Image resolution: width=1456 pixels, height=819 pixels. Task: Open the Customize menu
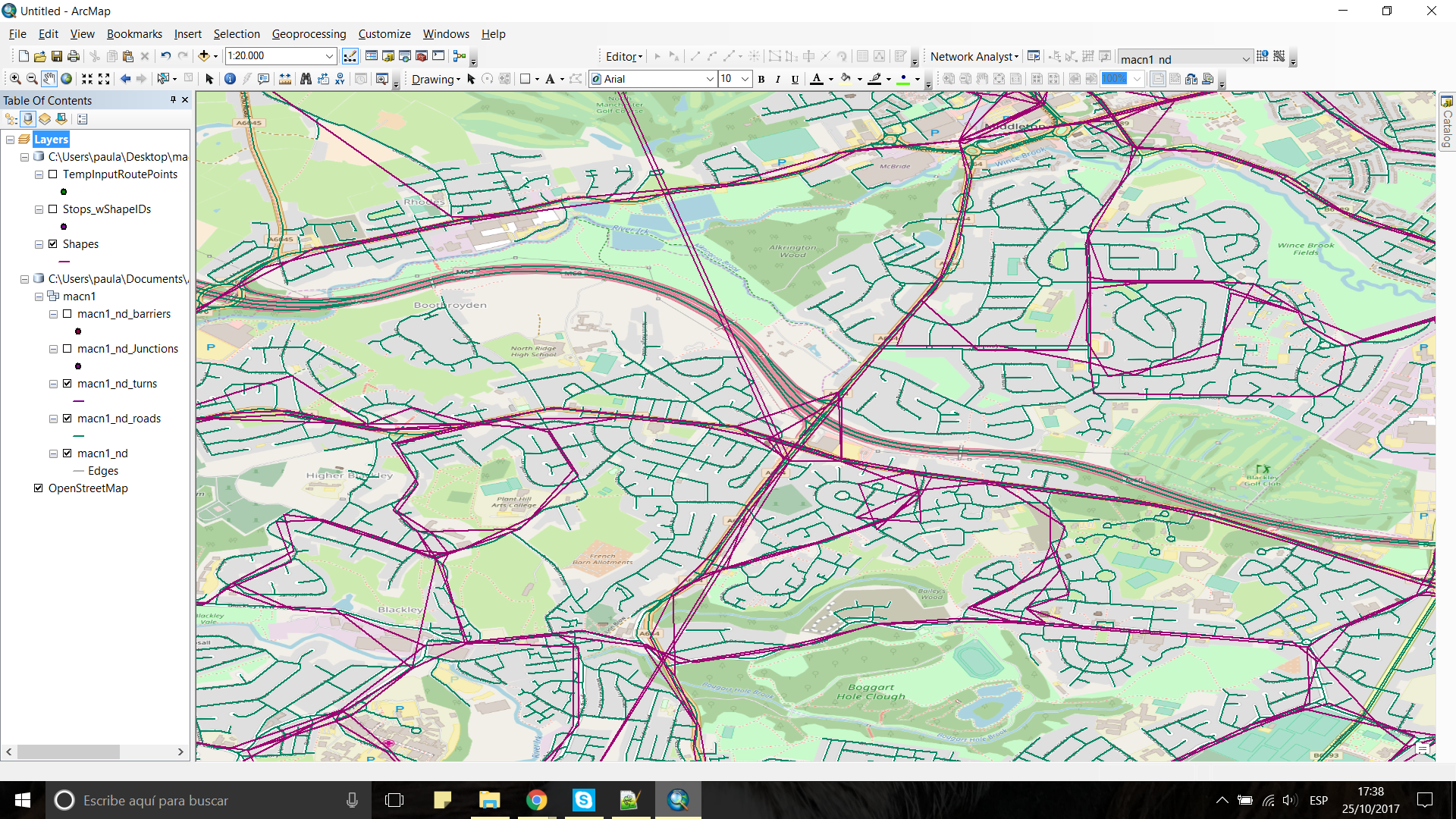(384, 34)
